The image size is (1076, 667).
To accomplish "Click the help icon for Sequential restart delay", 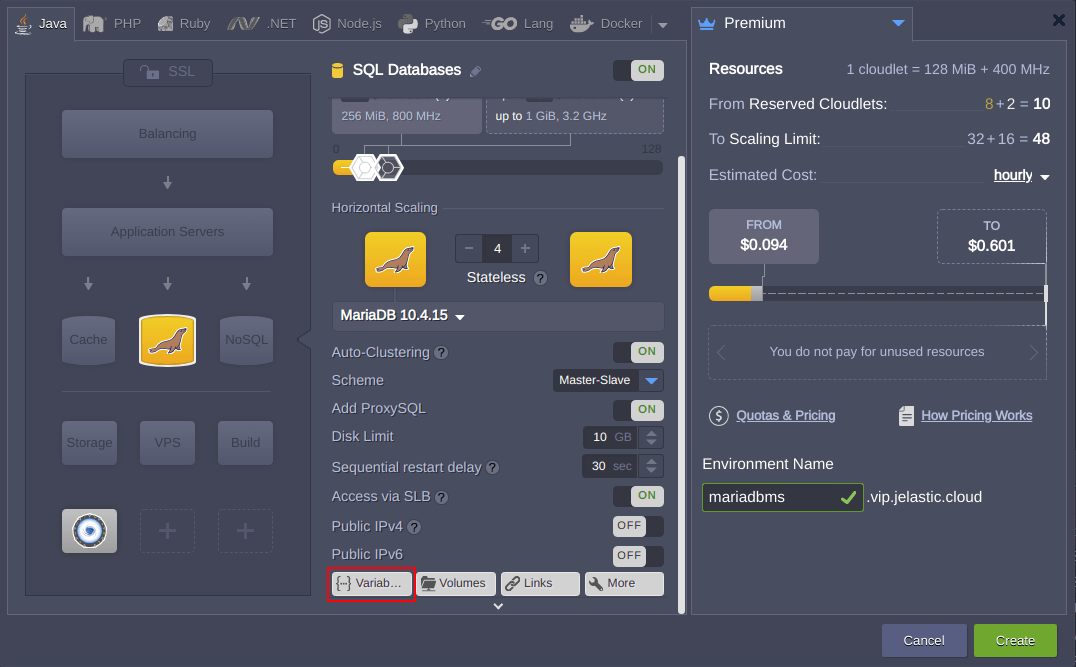I will pos(492,468).
